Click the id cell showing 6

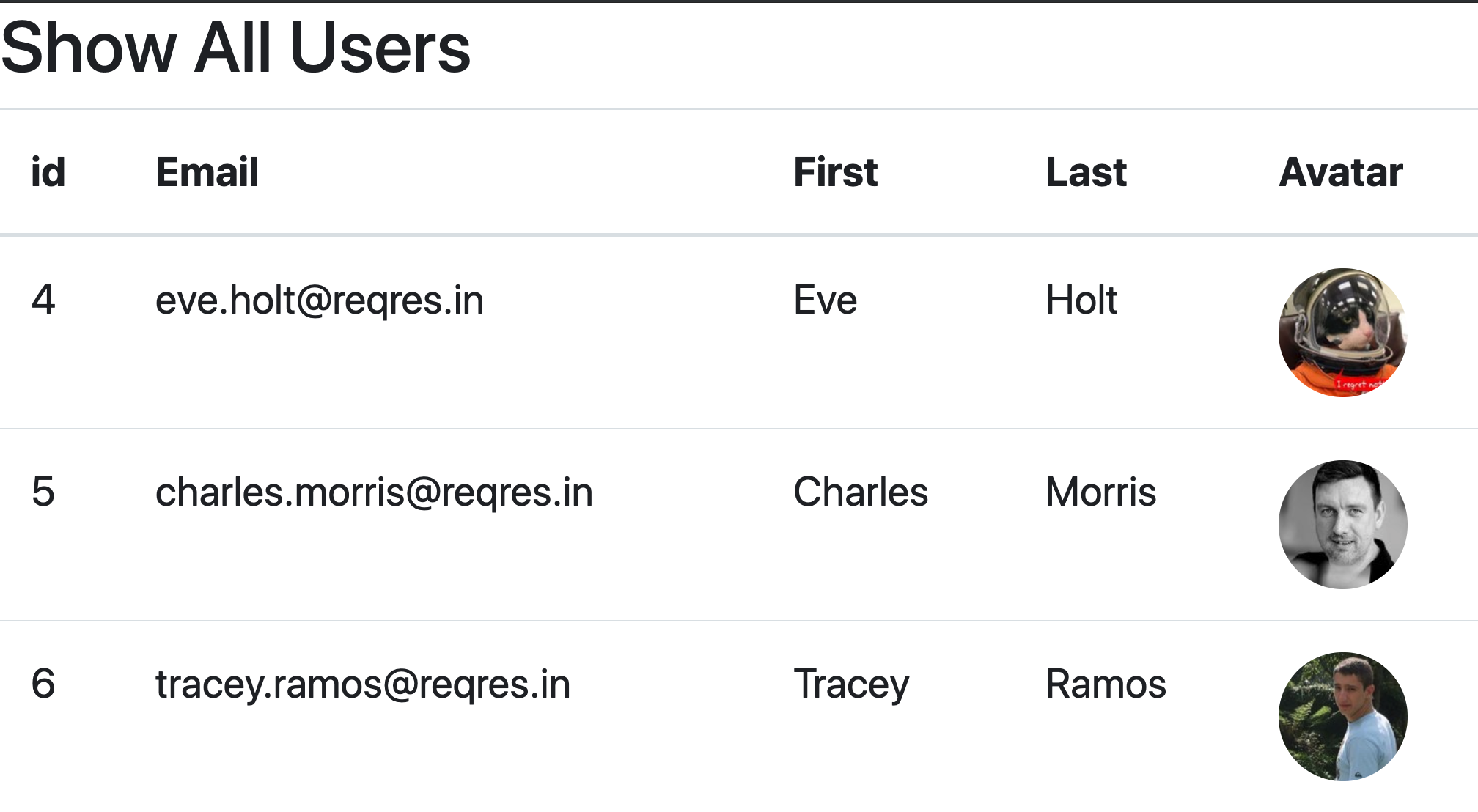click(43, 684)
